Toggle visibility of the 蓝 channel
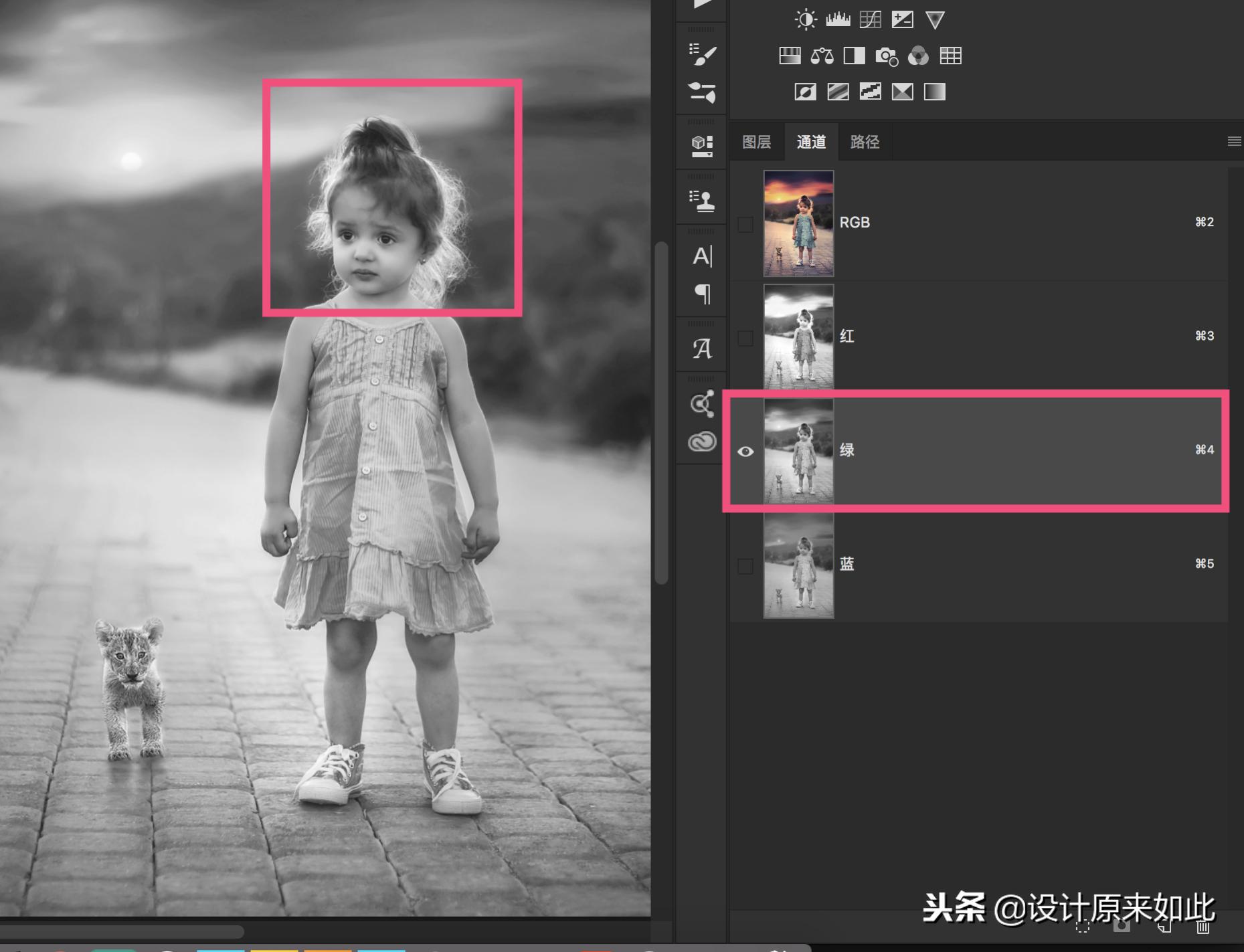Screen dimensions: 1244x952 [745, 566]
